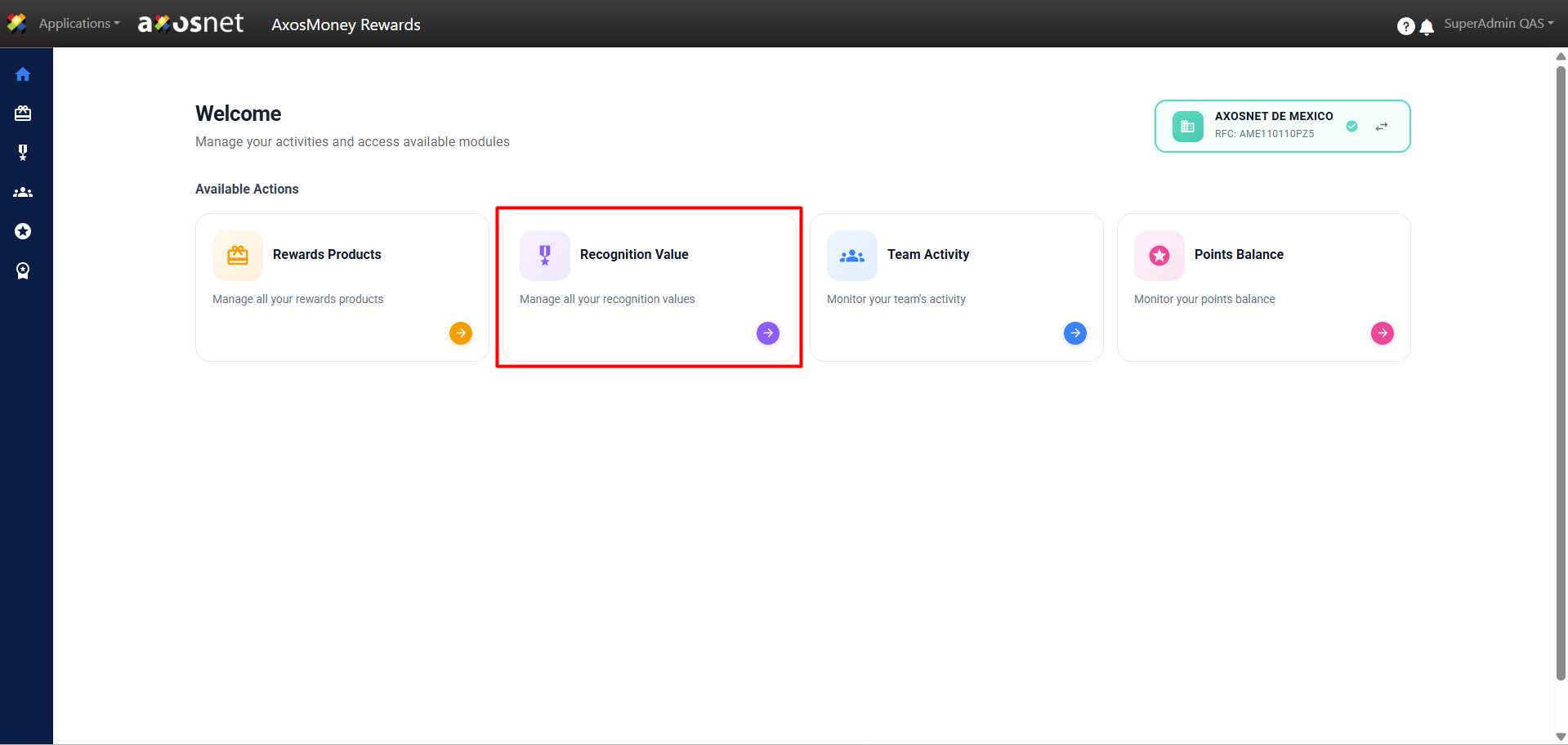The width and height of the screenshot is (1568, 745).
Task: Click the Team Activity card title
Action: (927, 255)
